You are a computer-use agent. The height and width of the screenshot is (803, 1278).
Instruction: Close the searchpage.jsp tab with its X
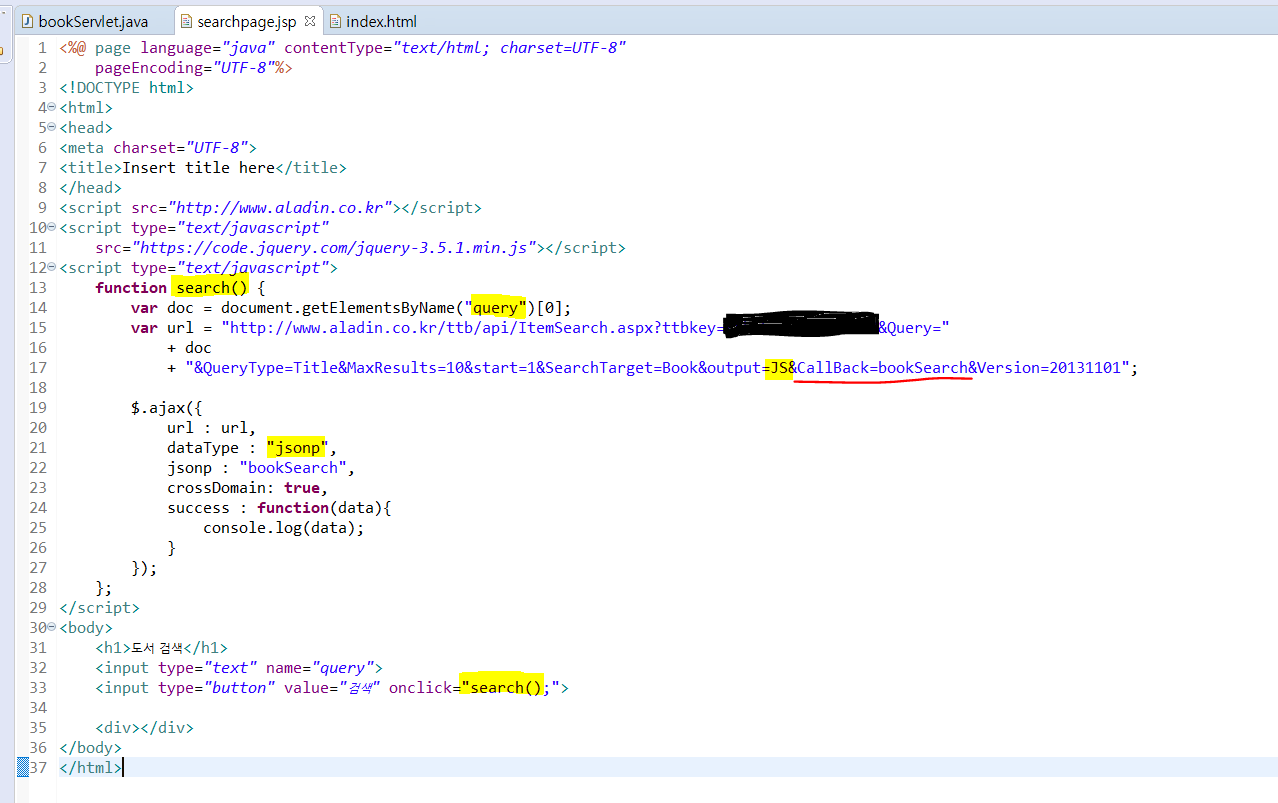[x=309, y=21]
